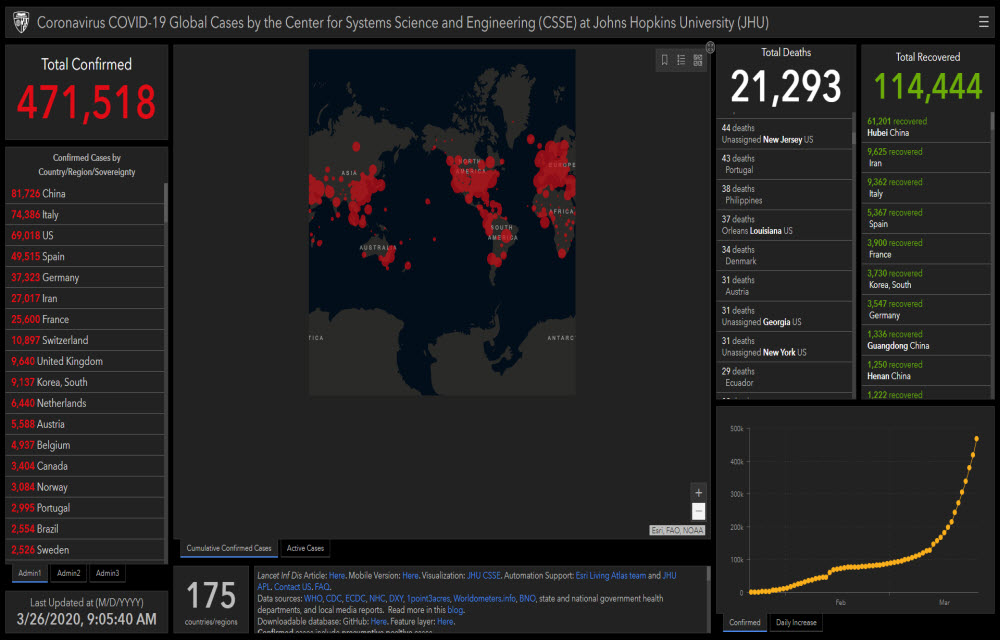Switch to the Admin3 tab
1000x640 pixels.
click(107, 573)
